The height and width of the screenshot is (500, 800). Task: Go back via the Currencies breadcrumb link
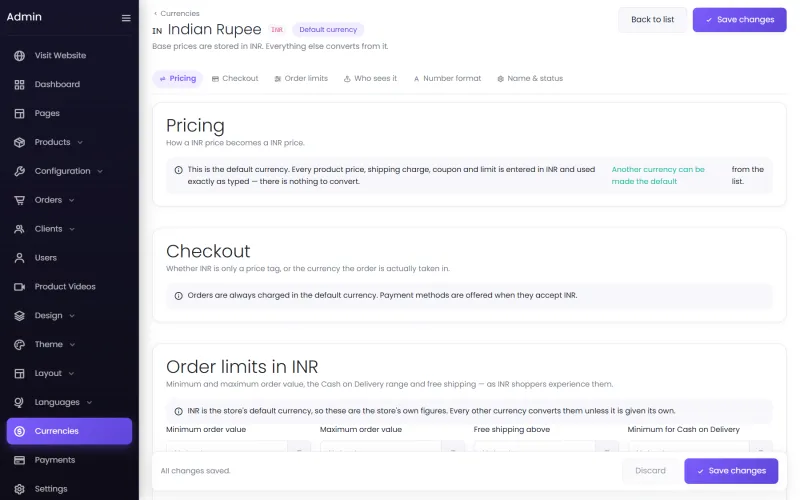(180, 13)
